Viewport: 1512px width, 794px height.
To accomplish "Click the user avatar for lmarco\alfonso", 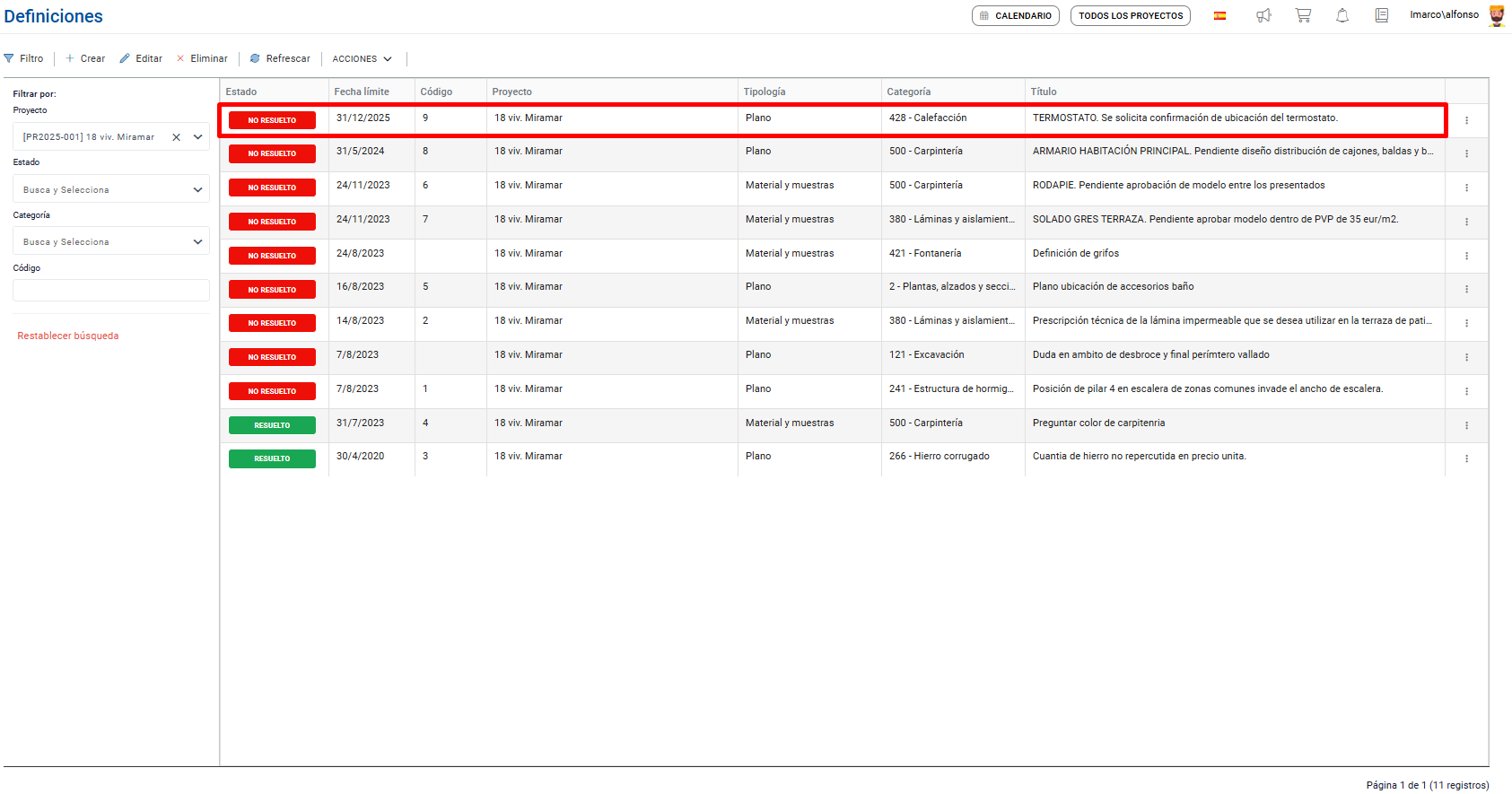I will pos(1497,15).
